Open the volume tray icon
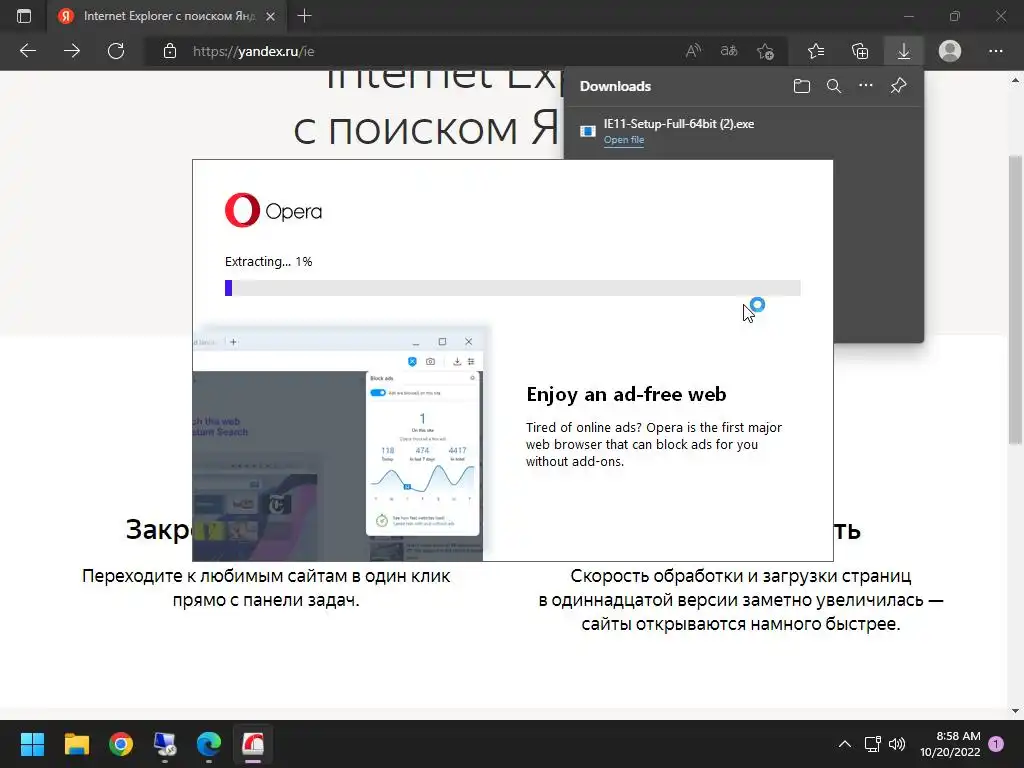 point(897,744)
